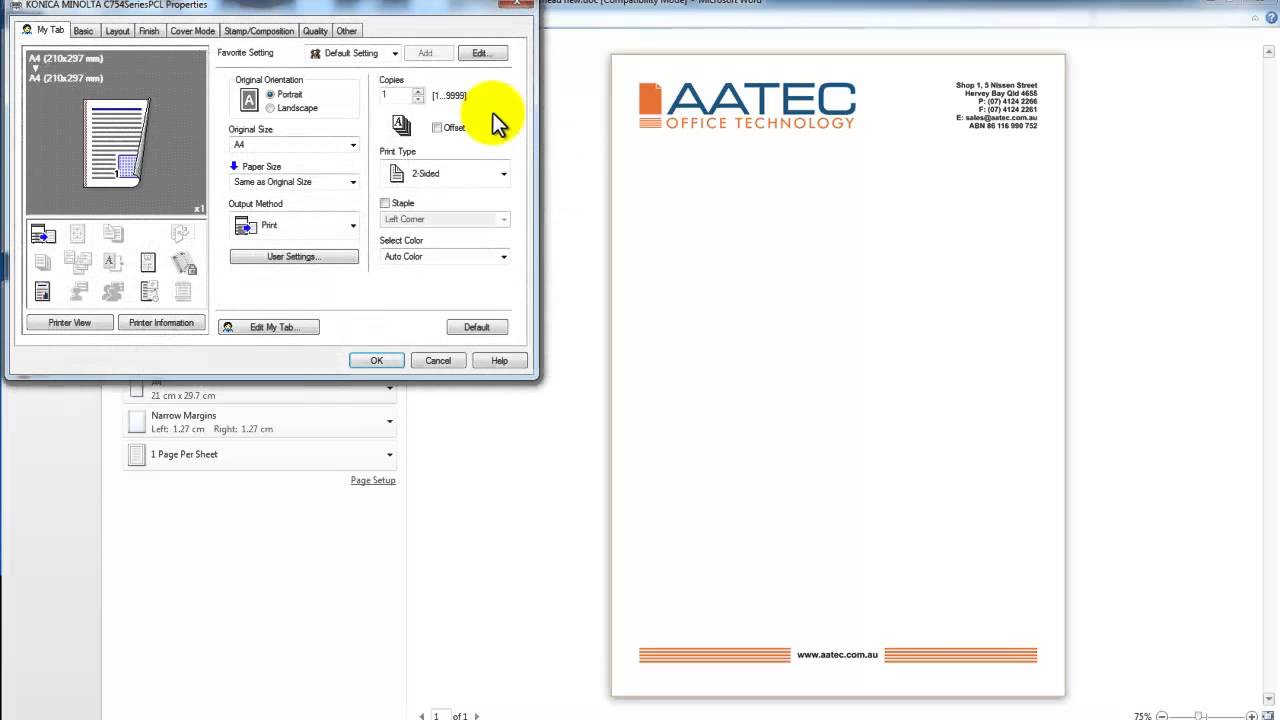Viewport: 1280px width, 720px height.
Task: Click the printer icon in Output Method box
Action: (245, 226)
